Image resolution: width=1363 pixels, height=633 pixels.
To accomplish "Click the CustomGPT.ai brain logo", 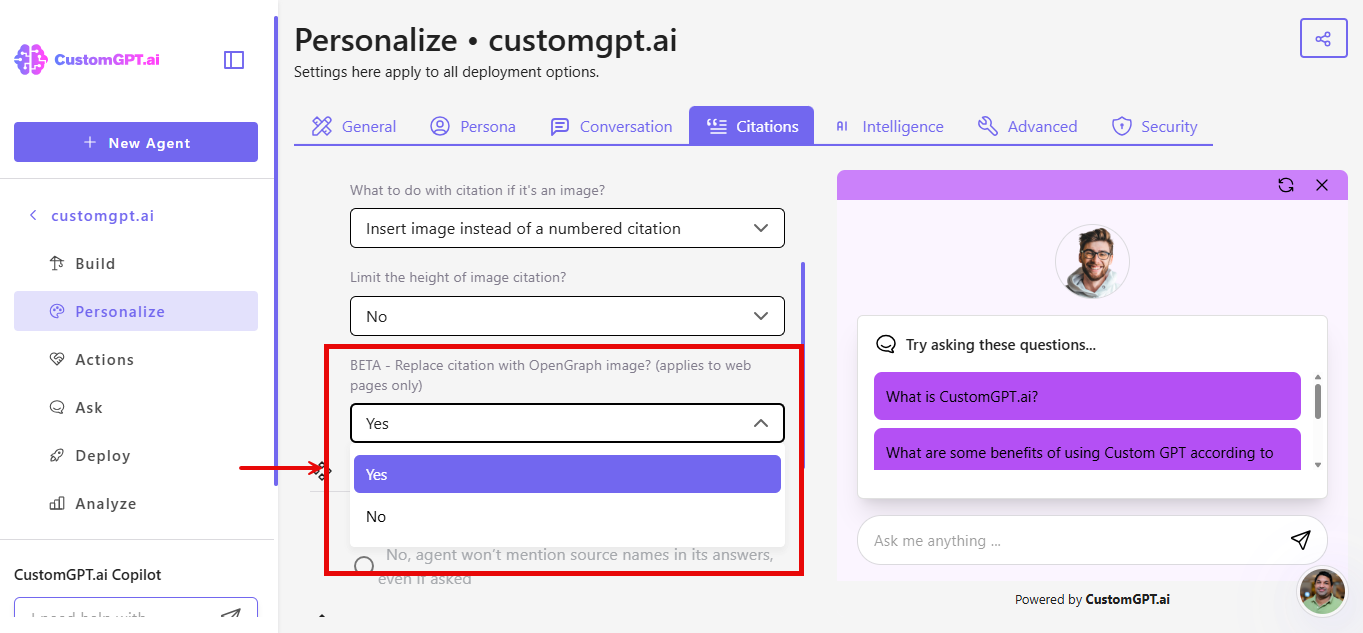I will click(31, 59).
